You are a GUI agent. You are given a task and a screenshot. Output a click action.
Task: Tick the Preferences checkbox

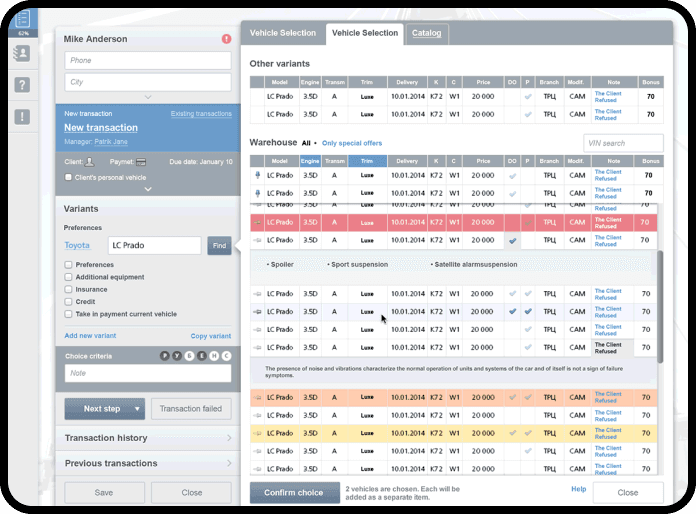(68, 265)
